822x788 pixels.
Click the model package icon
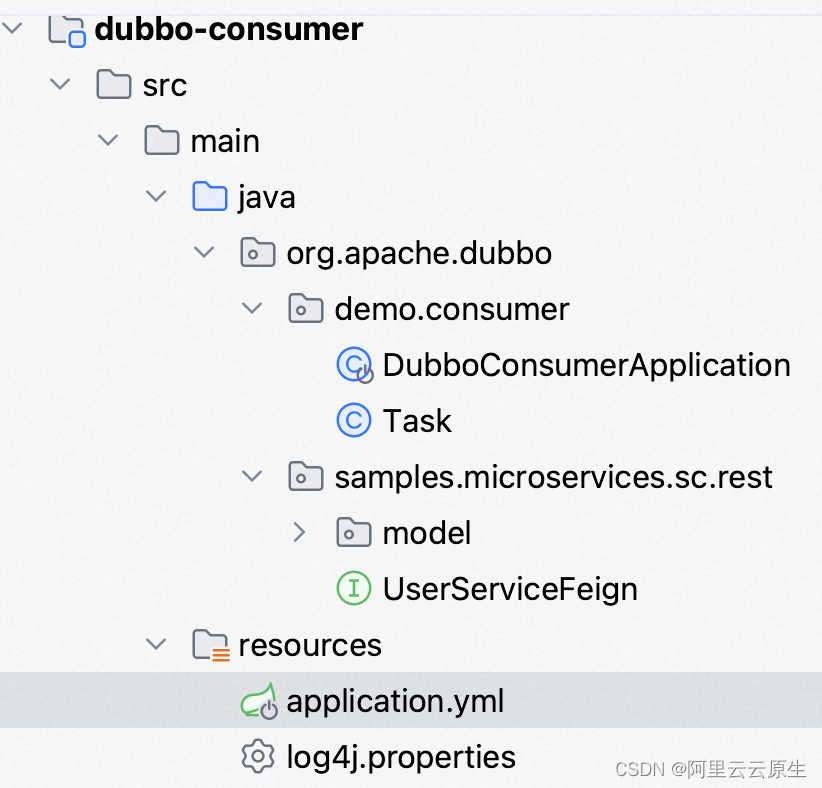click(354, 533)
